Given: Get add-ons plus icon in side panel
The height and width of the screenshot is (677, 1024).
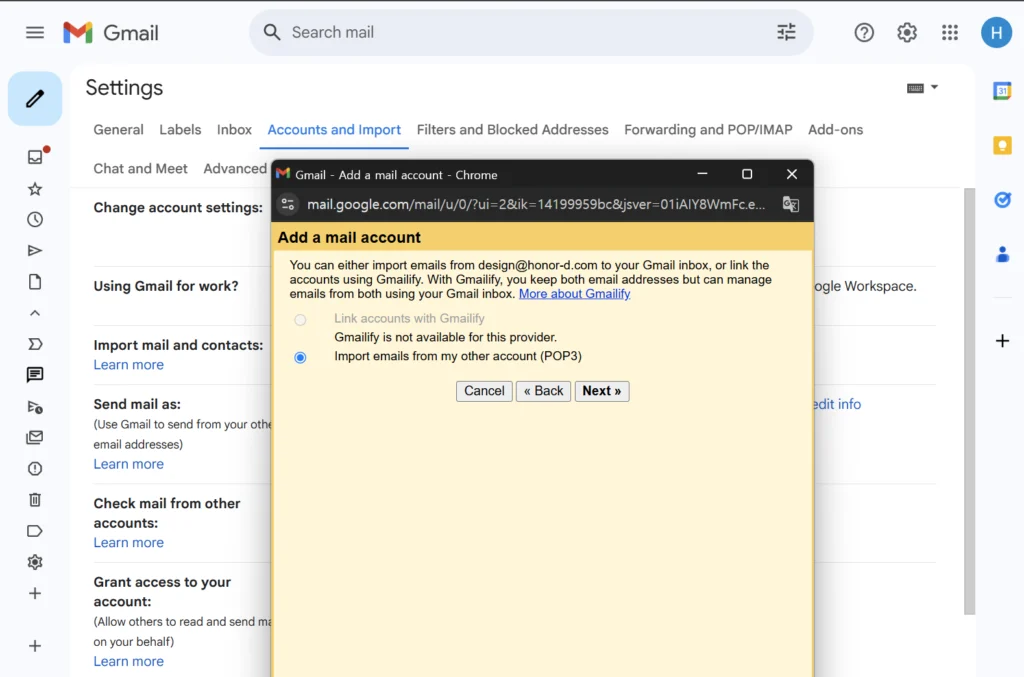Looking at the screenshot, I should (x=1002, y=341).
